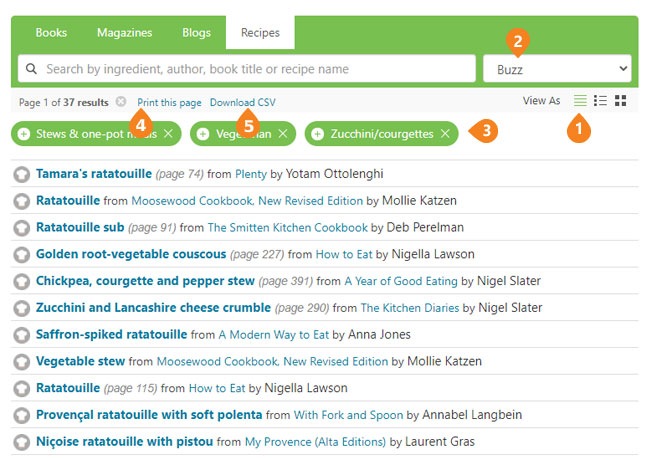
Task: Click the text "Deb Perelman"
Action: click(425, 227)
